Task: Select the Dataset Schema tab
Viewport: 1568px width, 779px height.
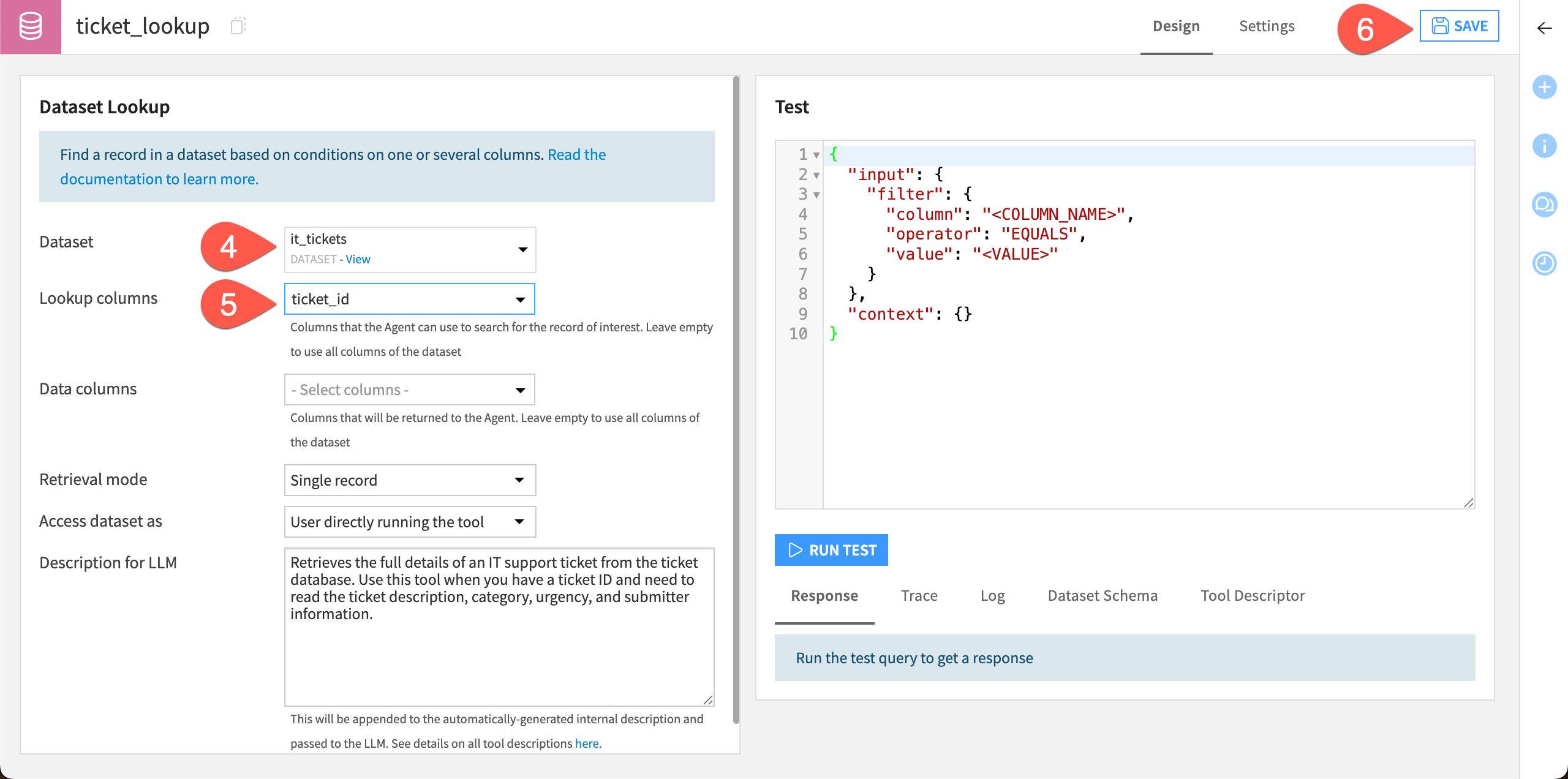Action: [x=1102, y=596]
